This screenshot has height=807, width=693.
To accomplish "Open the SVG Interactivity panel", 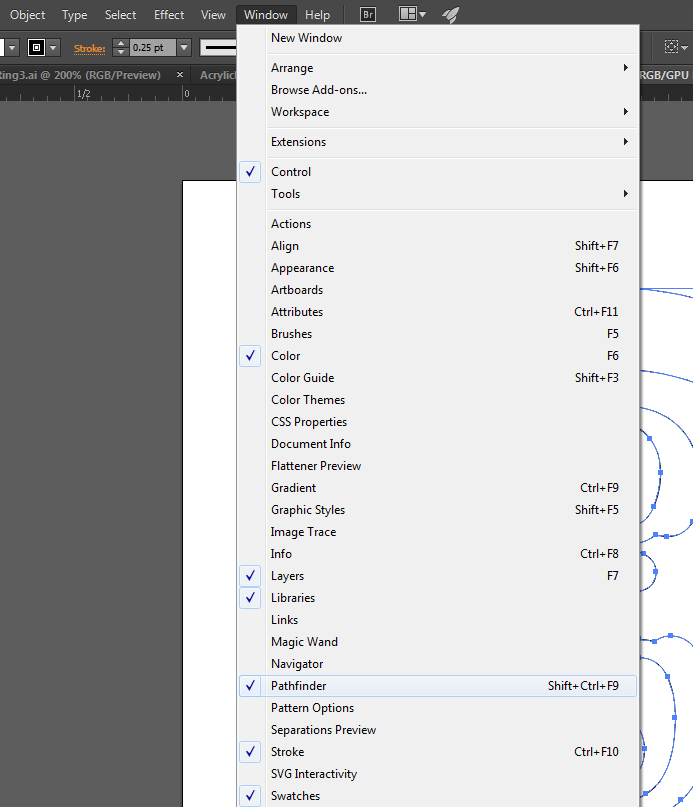I will pyautogui.click(x=438, y=774).
